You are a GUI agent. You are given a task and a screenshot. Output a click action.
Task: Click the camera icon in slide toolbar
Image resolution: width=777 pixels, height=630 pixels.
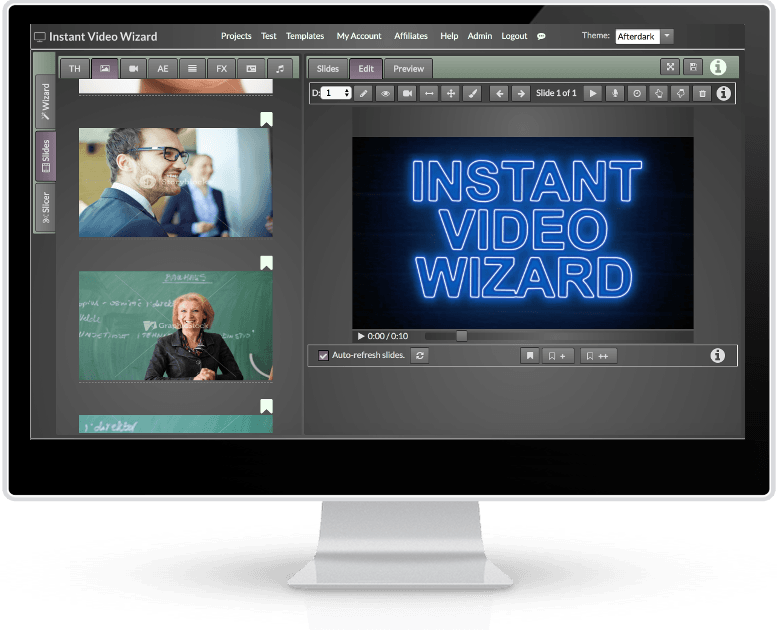[407, 93]
